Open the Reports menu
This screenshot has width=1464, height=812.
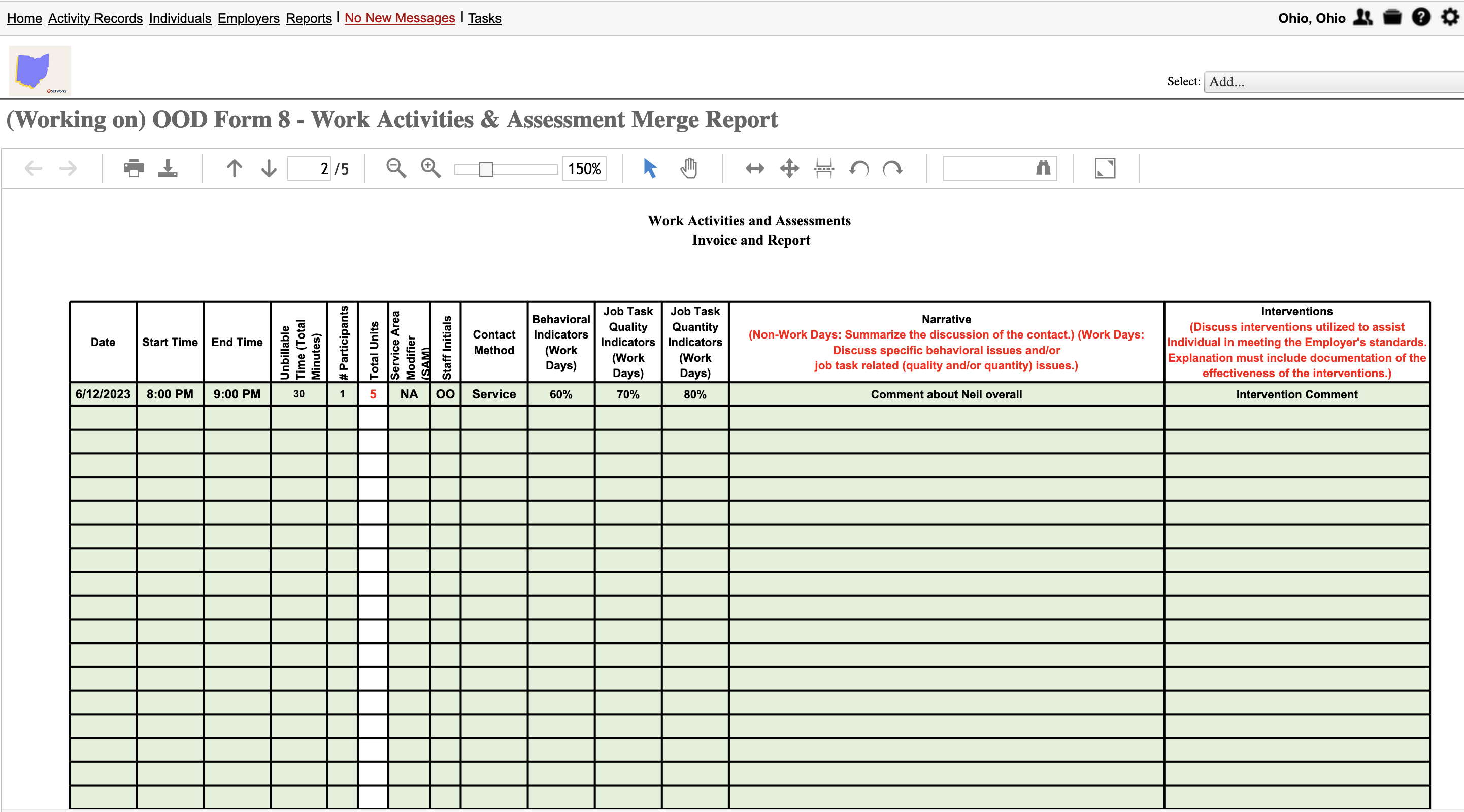[x=309, y=18]
